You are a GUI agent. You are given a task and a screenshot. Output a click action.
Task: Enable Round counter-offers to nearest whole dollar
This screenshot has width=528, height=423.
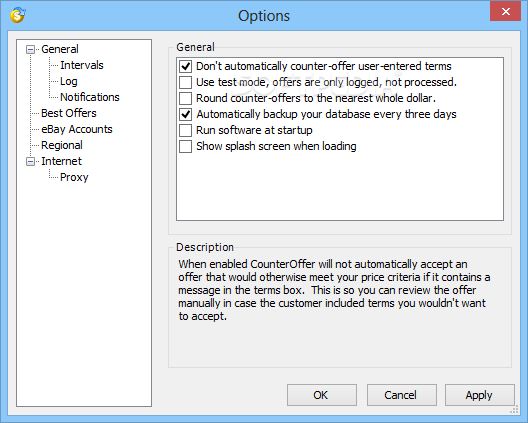coord(186,98)
